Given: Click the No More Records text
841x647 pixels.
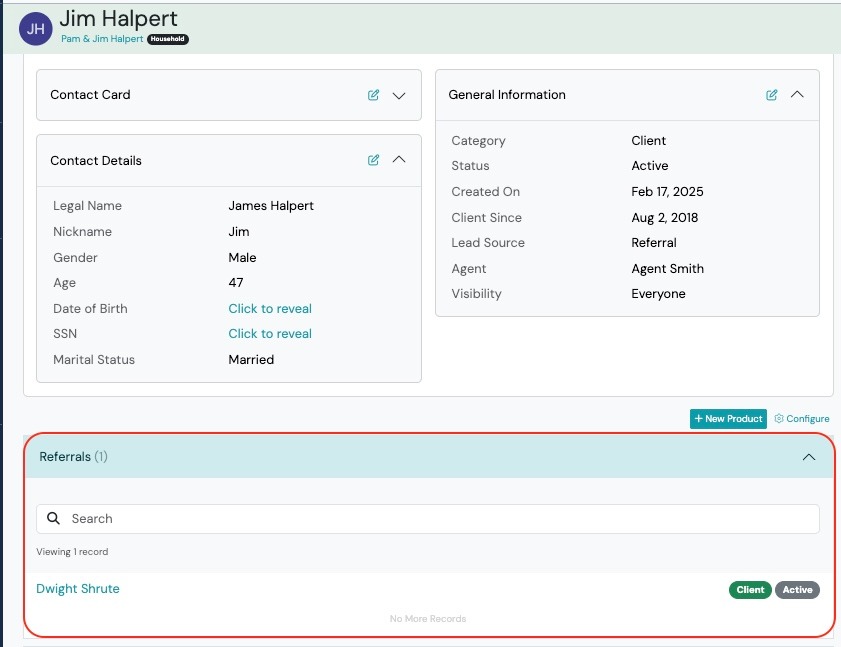Looking at the screenshot, I should tap(427, 619).
